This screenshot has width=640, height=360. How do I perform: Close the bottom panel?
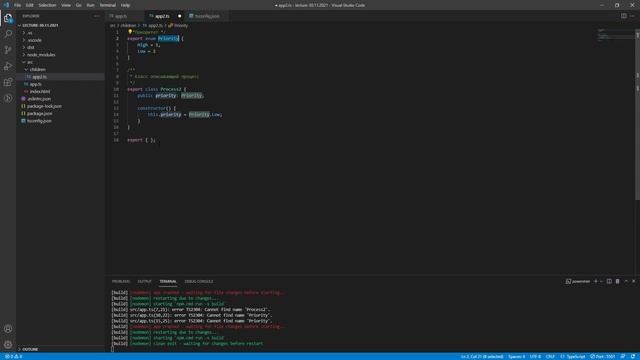633,281
